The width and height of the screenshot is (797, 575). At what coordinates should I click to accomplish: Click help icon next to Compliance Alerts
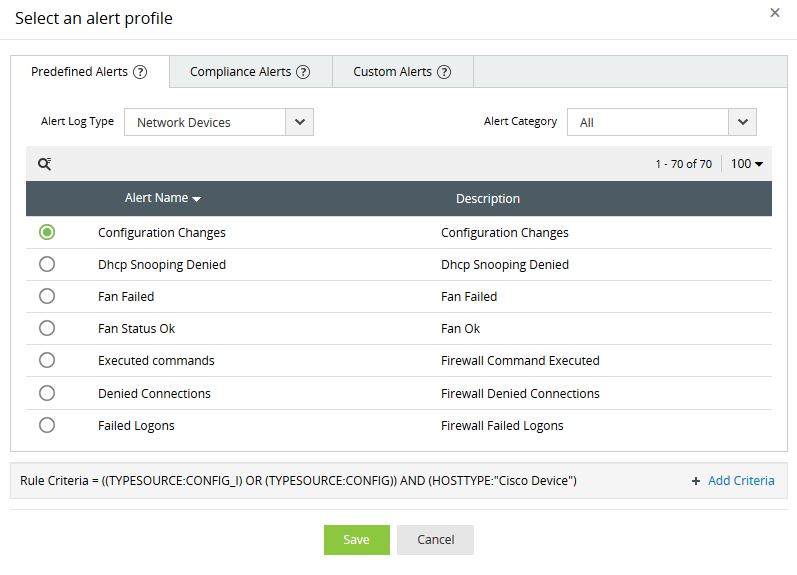click(303, 72)
